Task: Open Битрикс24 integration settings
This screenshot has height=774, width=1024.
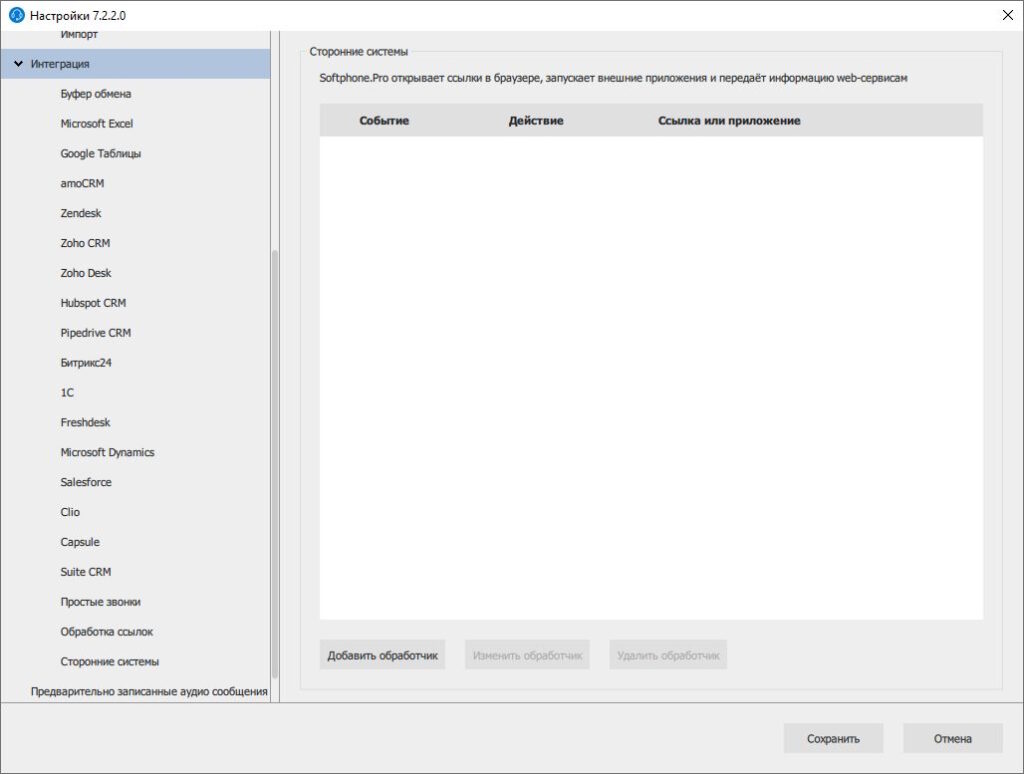Action: coord(86,363)
